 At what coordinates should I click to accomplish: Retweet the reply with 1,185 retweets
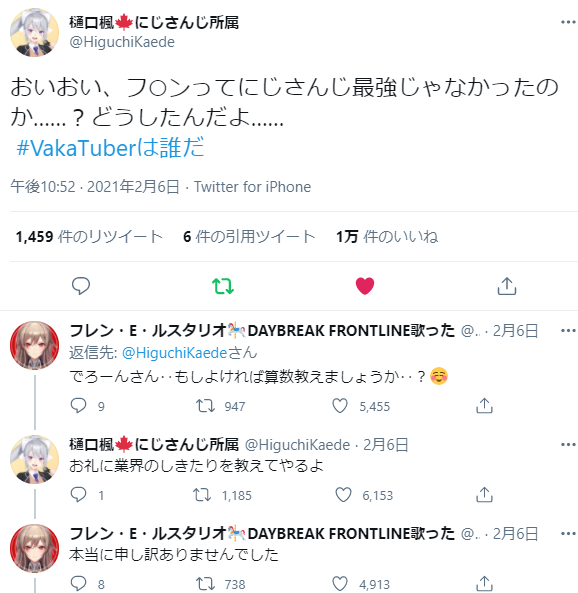pos(202,495)
